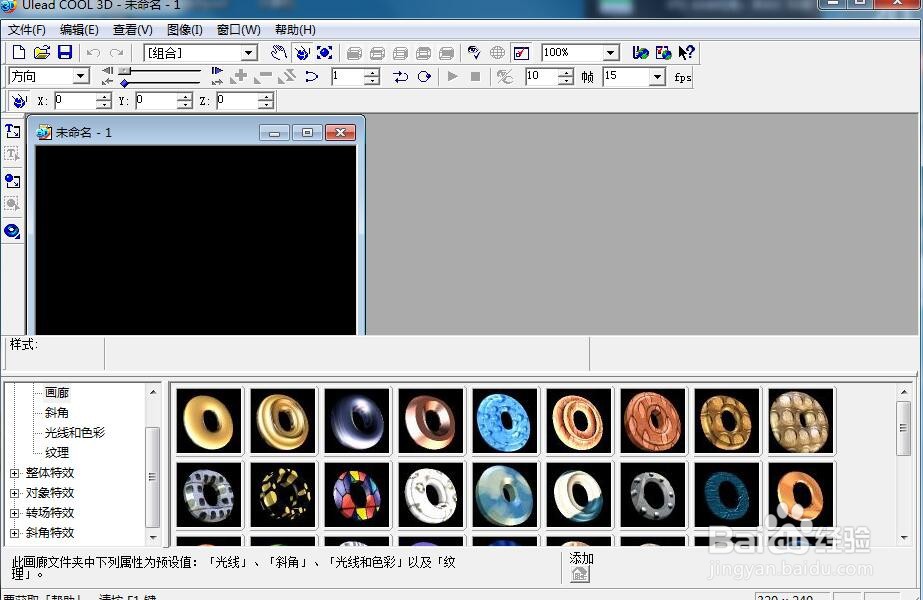Click the total frames field showing 10
The image size is (923, 600).
542,77
